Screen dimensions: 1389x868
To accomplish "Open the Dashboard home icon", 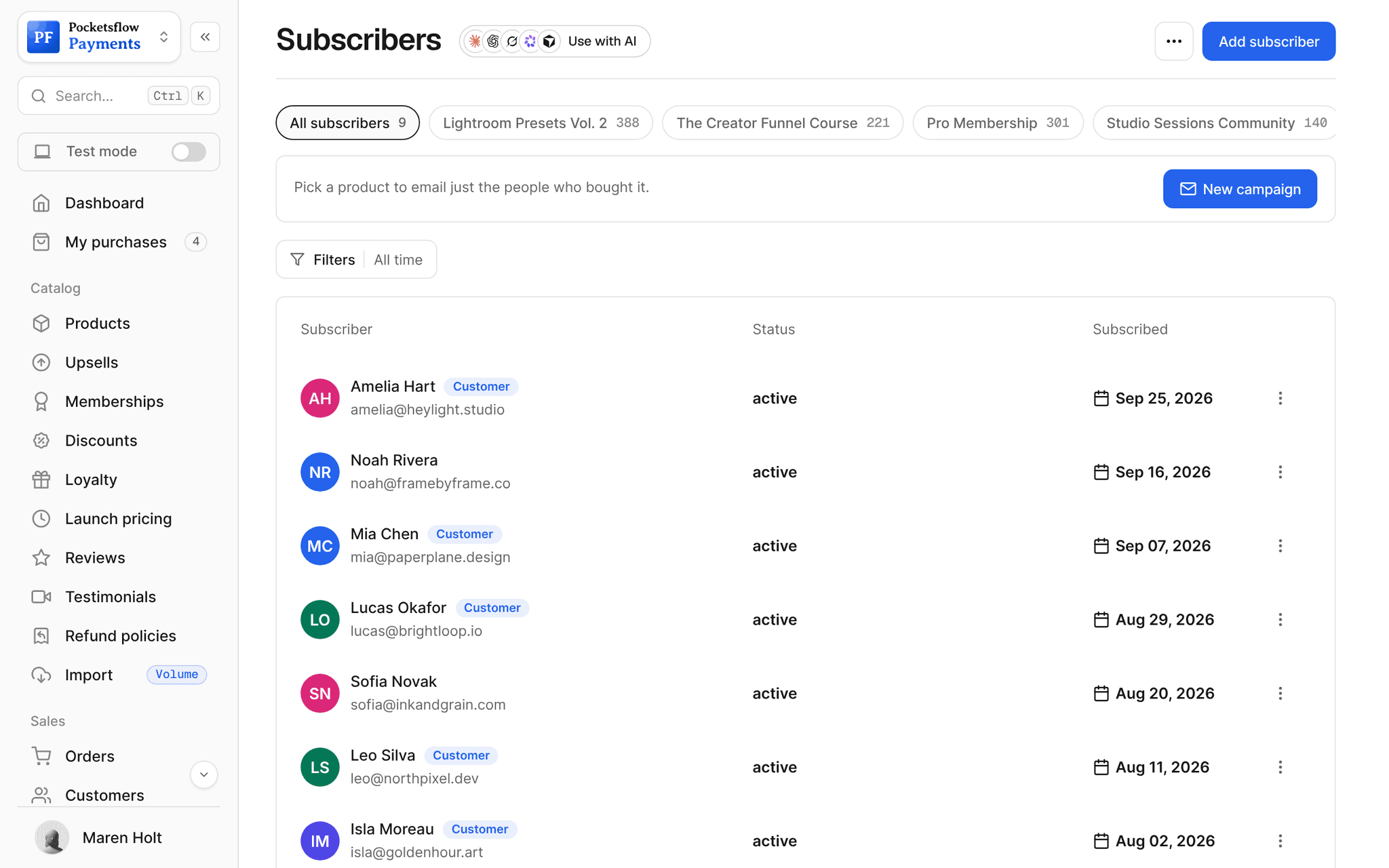I will (x=41, y=203).
